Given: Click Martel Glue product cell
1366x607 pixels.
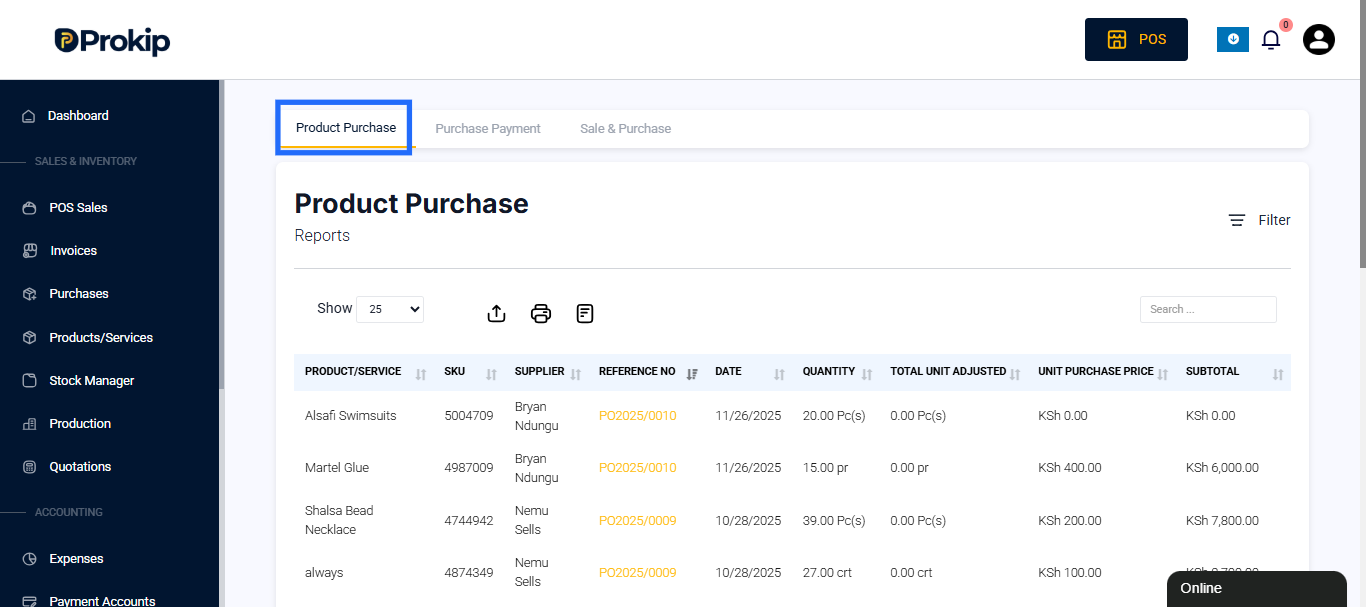Looking at the screenshot, I should [337, 468].
